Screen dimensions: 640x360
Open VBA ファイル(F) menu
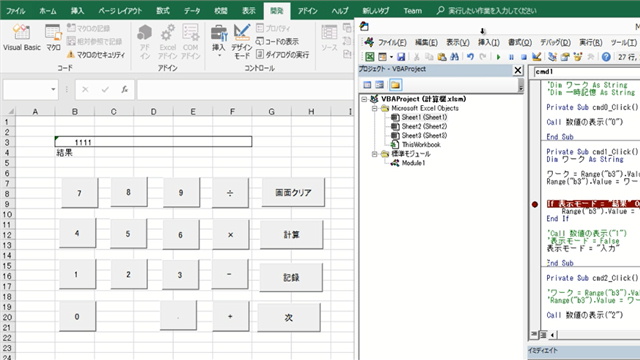[392, 42]
